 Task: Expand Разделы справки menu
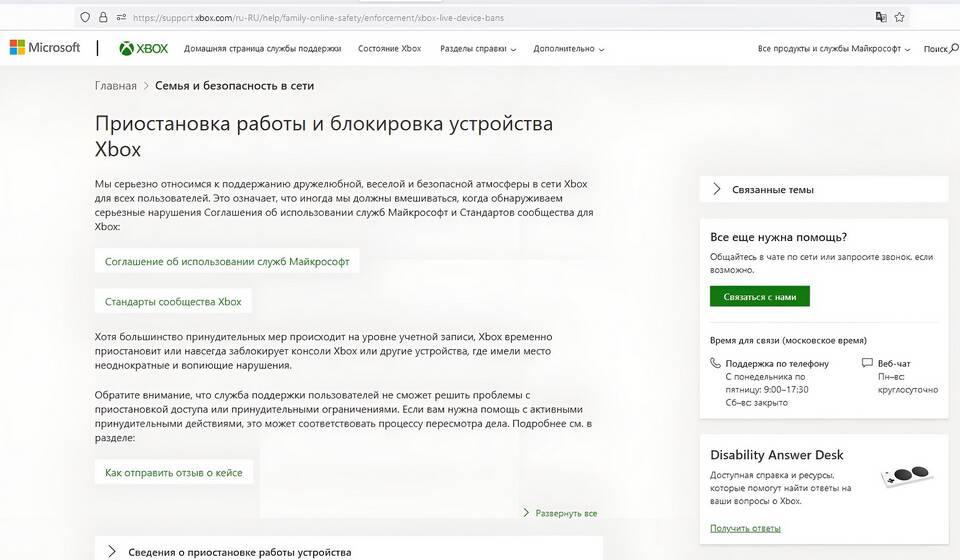tap(478, 48)
